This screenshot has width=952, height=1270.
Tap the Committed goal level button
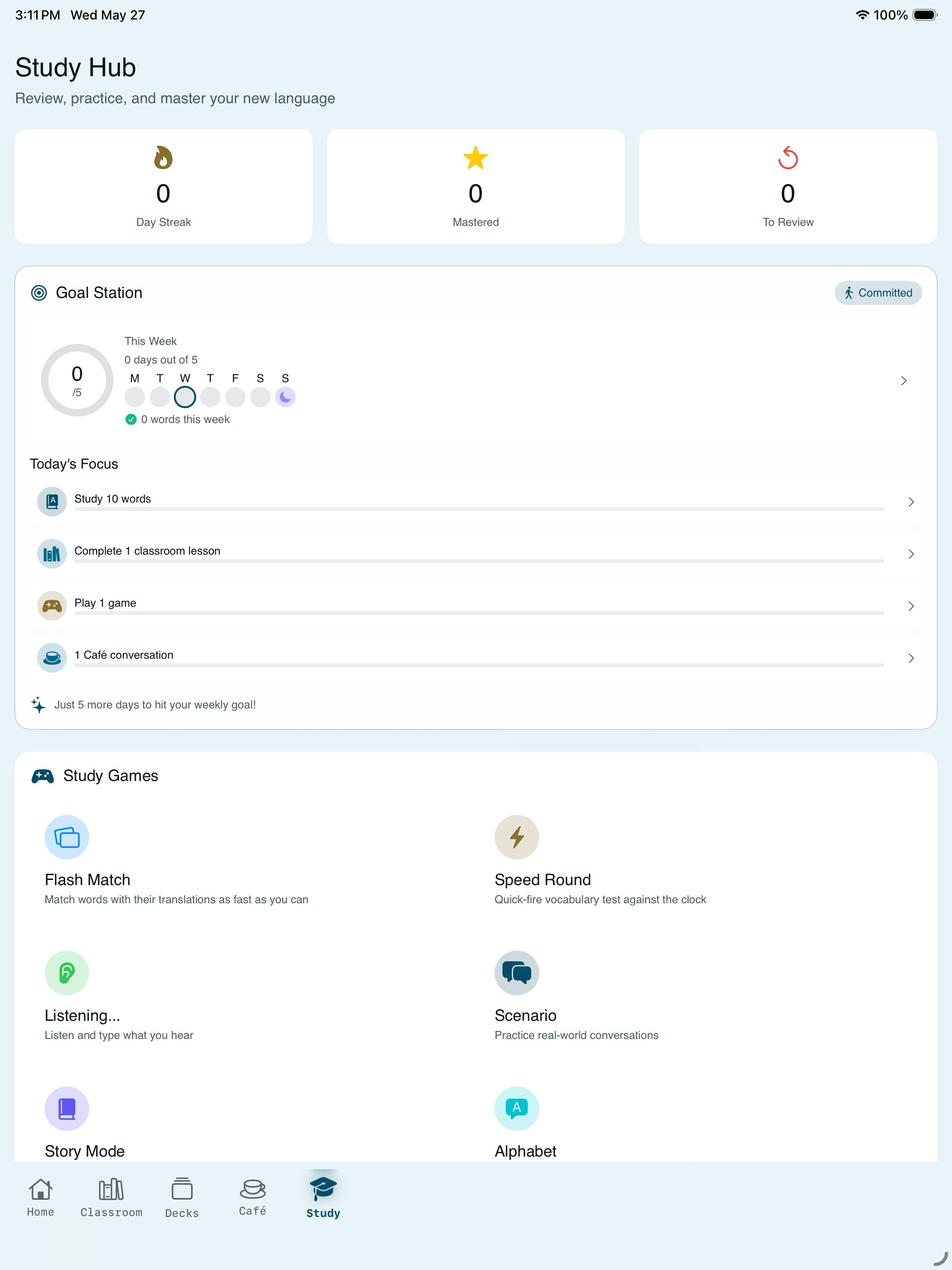[x=878, y=293]
